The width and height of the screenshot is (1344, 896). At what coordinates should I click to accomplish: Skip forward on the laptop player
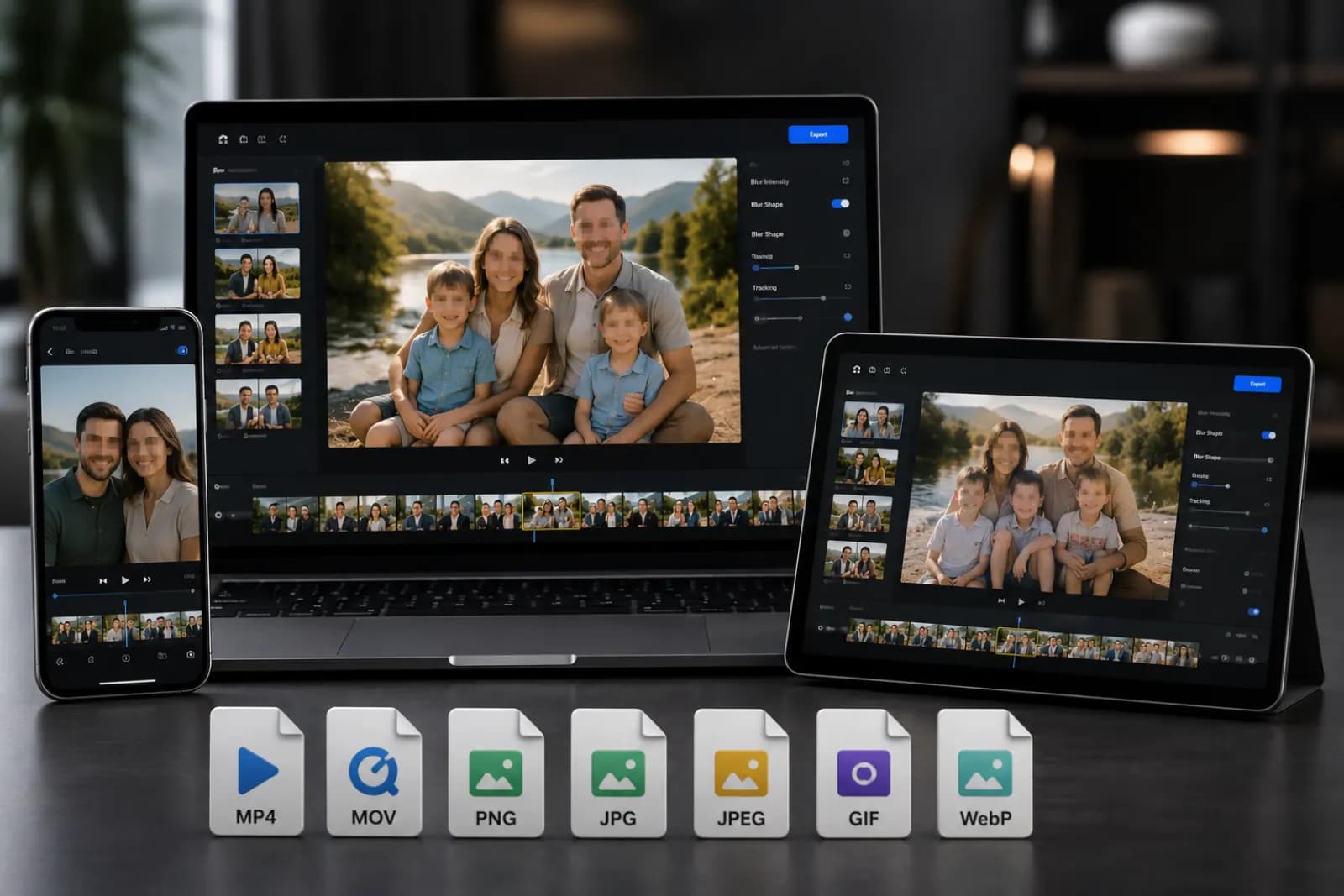[x=559, y=460]
